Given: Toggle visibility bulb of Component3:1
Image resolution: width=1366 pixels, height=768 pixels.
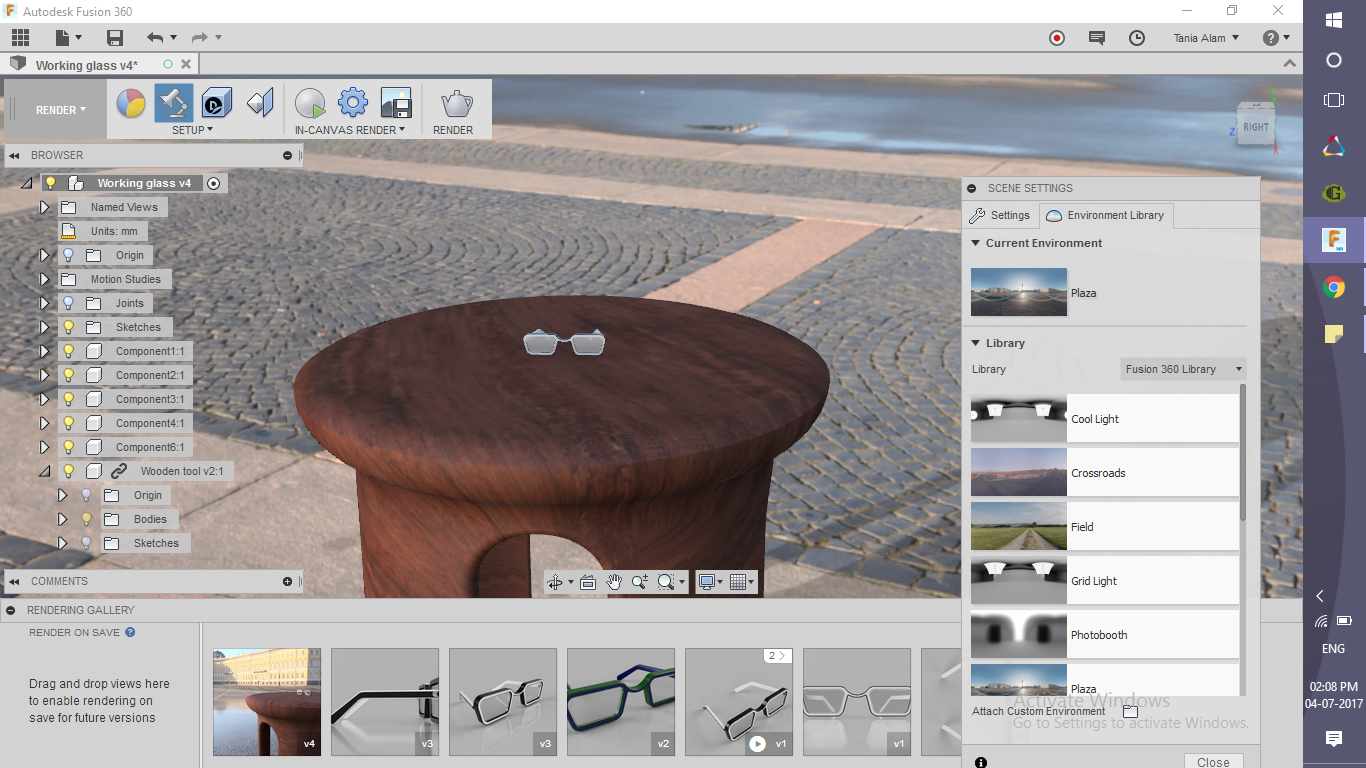Looking at the screenshot, I should (69, 399).
